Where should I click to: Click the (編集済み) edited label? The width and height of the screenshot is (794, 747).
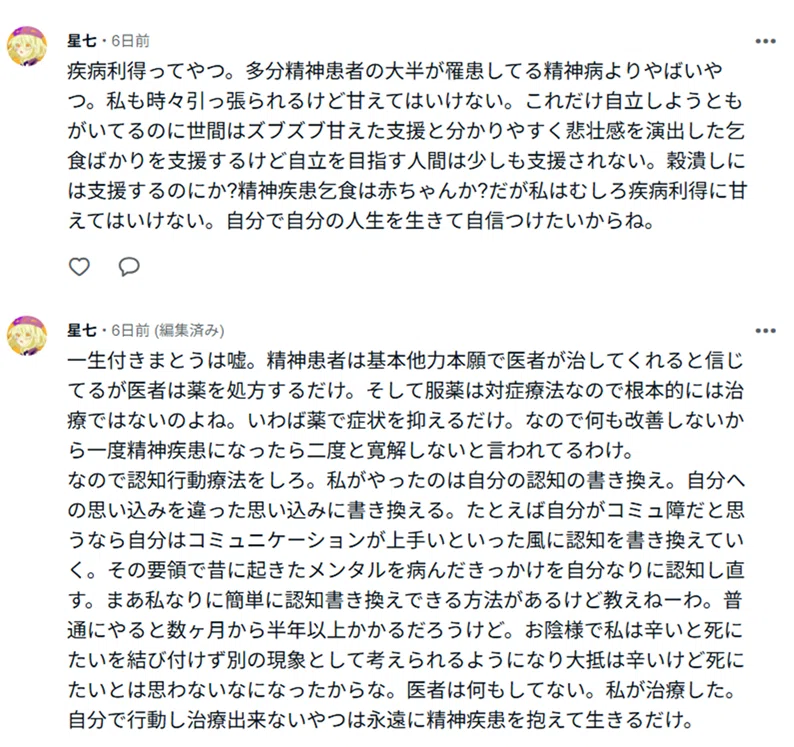click(x=189, y=330)
